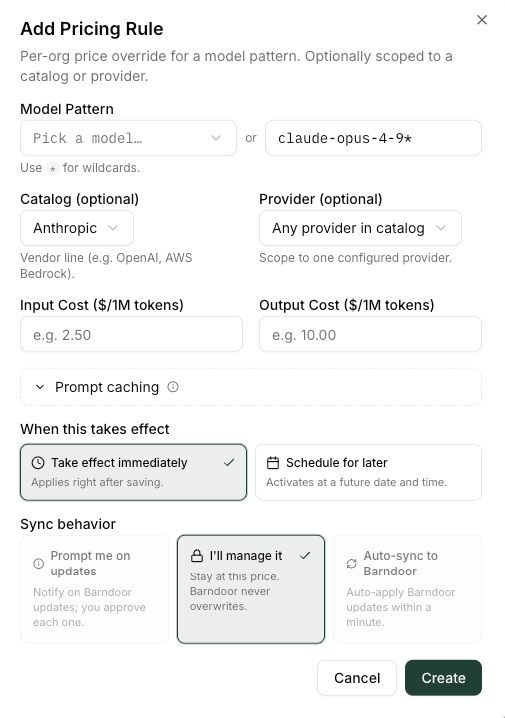The image size is (505, 718).
Task: Choose Prompt me on updates sync behavior
Action: (x=94, y=589)
